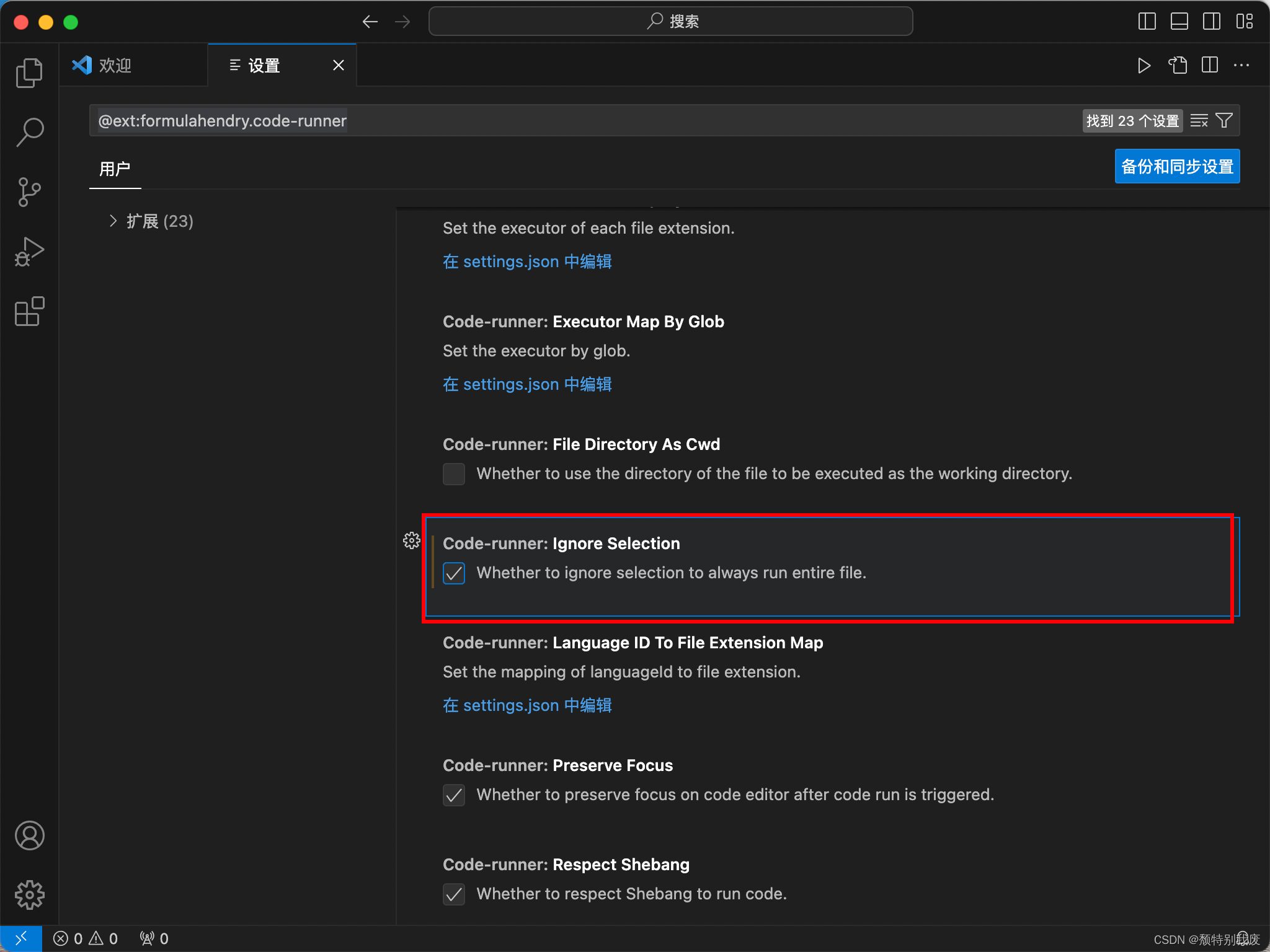1270x952 pixels.
Task: Select the Preserve Focus setting title
Action: point(557,765)
